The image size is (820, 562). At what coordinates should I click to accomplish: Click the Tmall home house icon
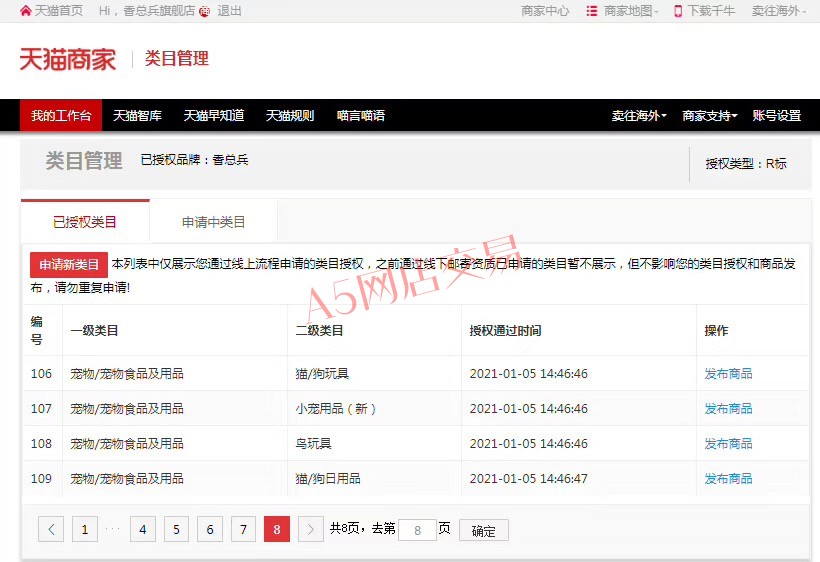[x=25, y=10]
